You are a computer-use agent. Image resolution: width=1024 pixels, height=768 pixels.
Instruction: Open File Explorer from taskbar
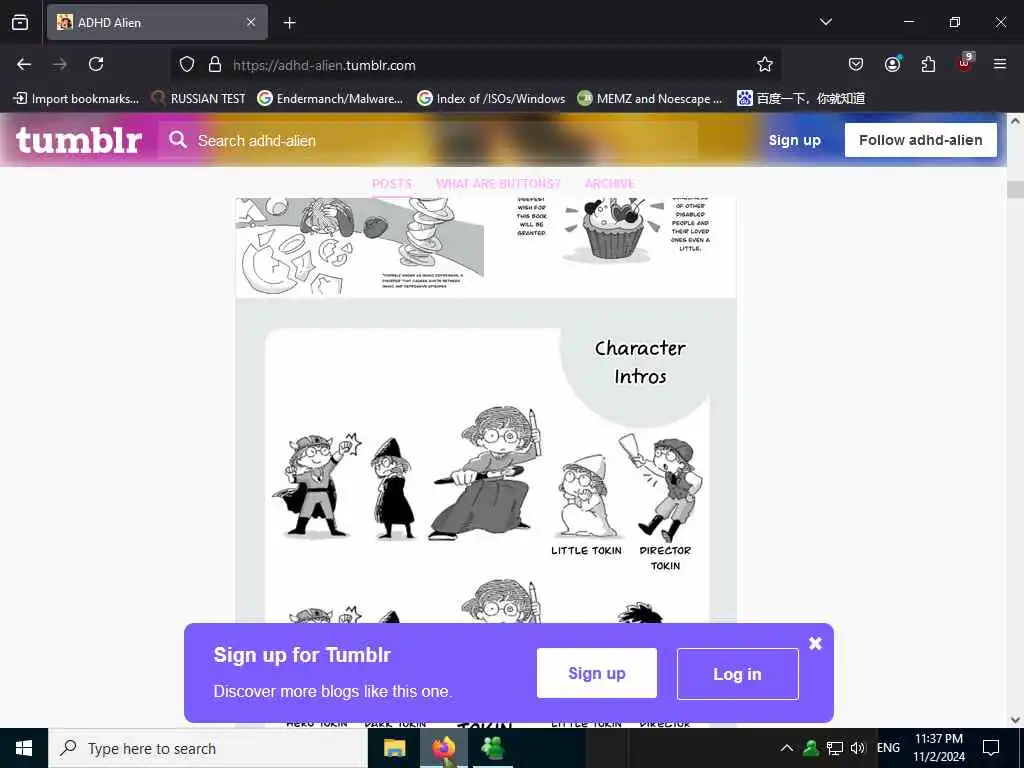pos(394,748)
